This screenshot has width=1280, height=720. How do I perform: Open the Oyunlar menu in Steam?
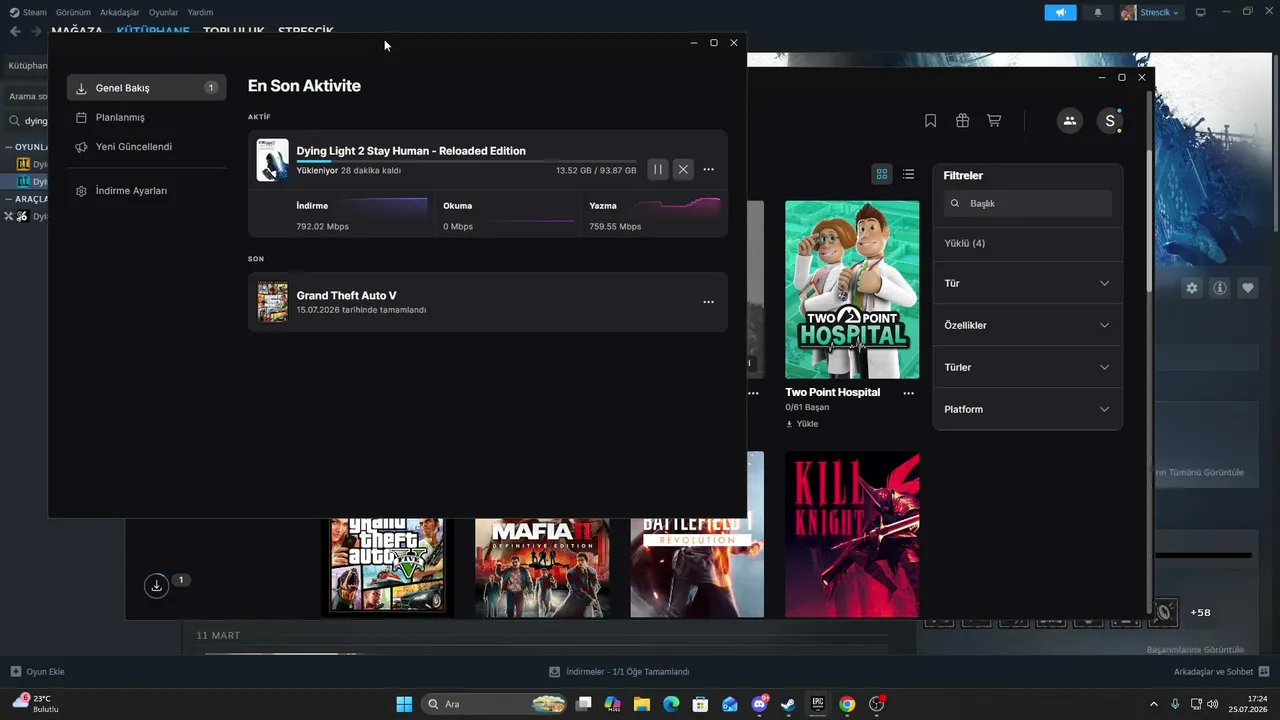(x=164, y=12)
